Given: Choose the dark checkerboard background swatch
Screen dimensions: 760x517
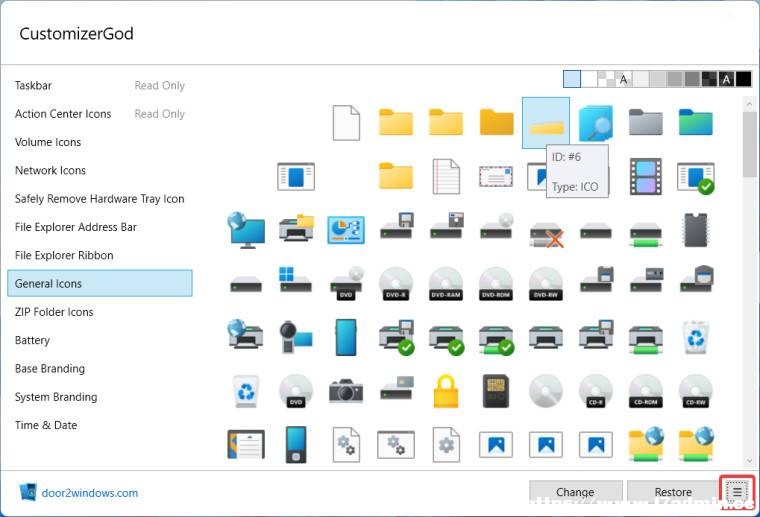Looking at the screenshot, I should coord(710,79).
